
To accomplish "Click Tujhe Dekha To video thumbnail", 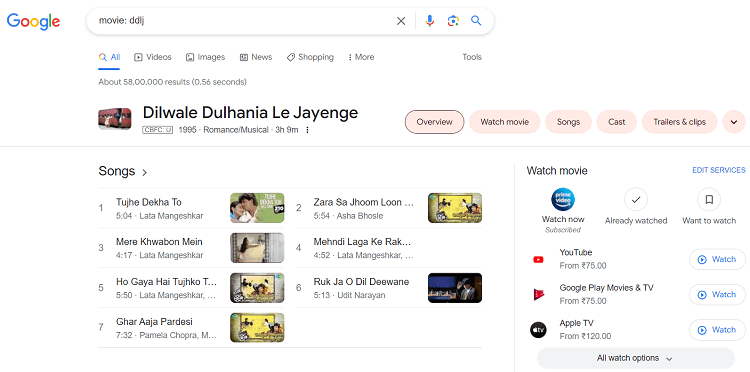I will tap(257, 208).
